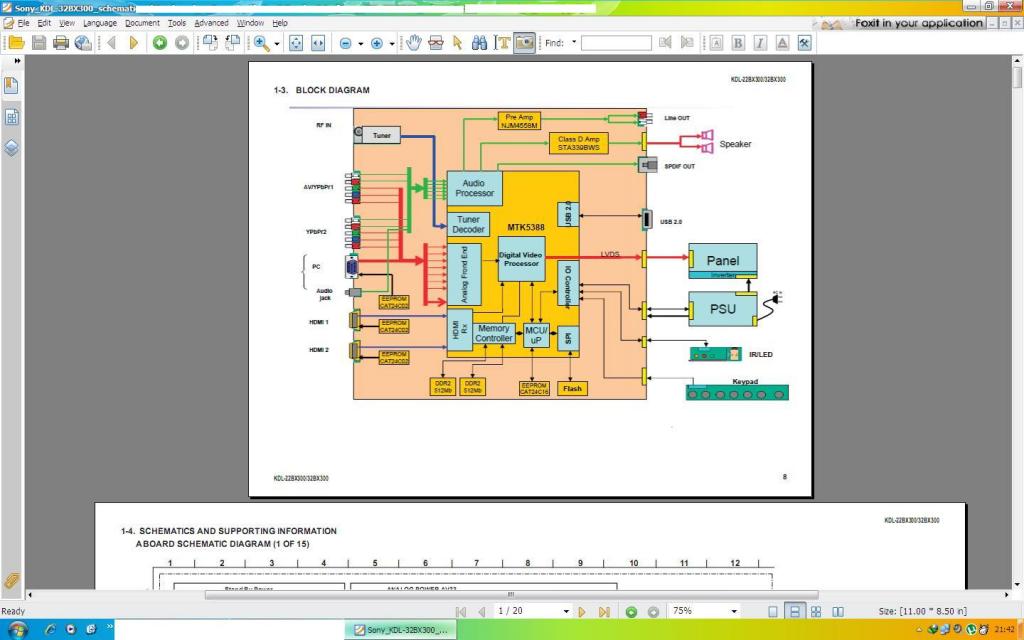Viewport: 1024px width, 640px height.
Task: Toggle italic formatting button
Action: 760,43
